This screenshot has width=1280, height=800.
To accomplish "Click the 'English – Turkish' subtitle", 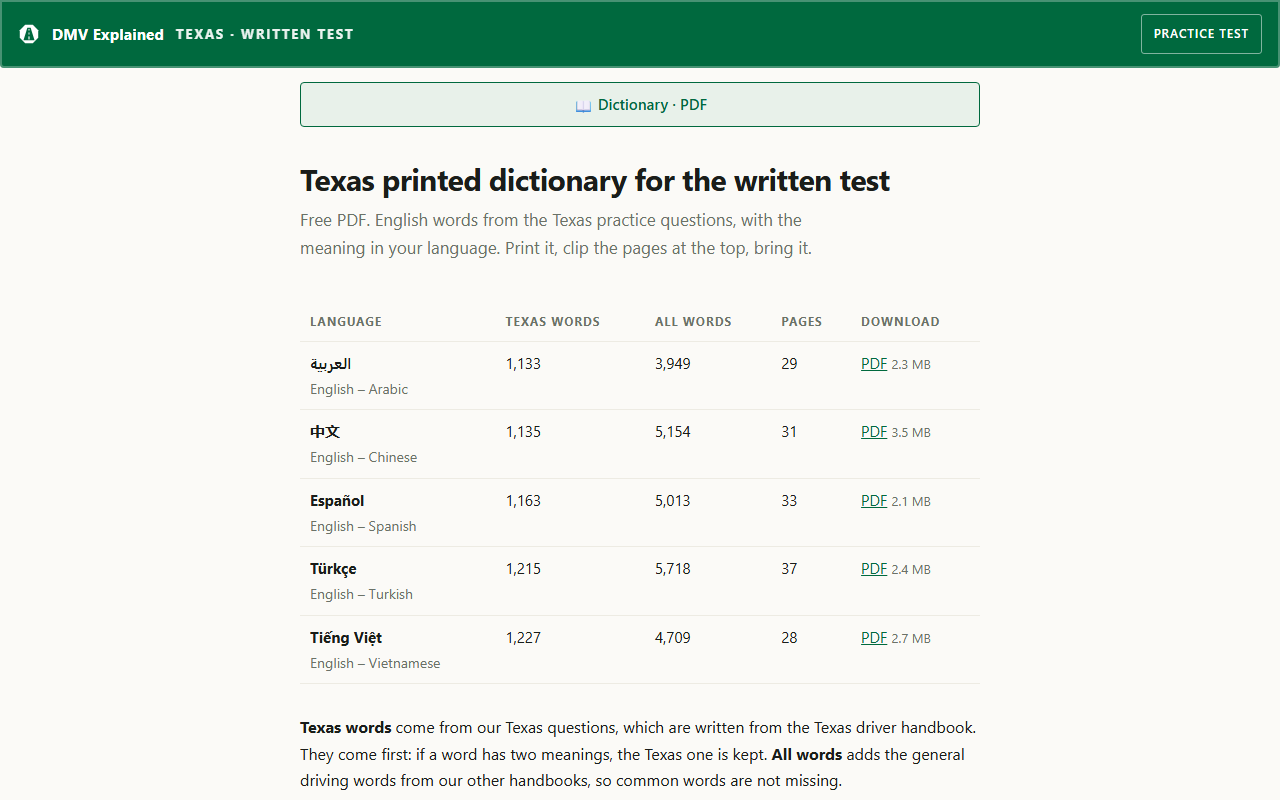I will pos(361,594).
